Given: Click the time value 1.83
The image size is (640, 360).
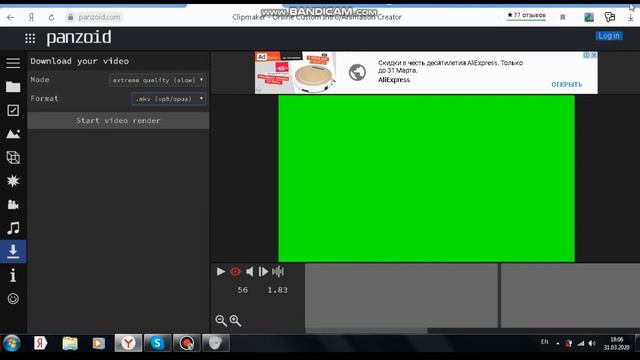Looking at the screenshot, I should pos(278,290).
